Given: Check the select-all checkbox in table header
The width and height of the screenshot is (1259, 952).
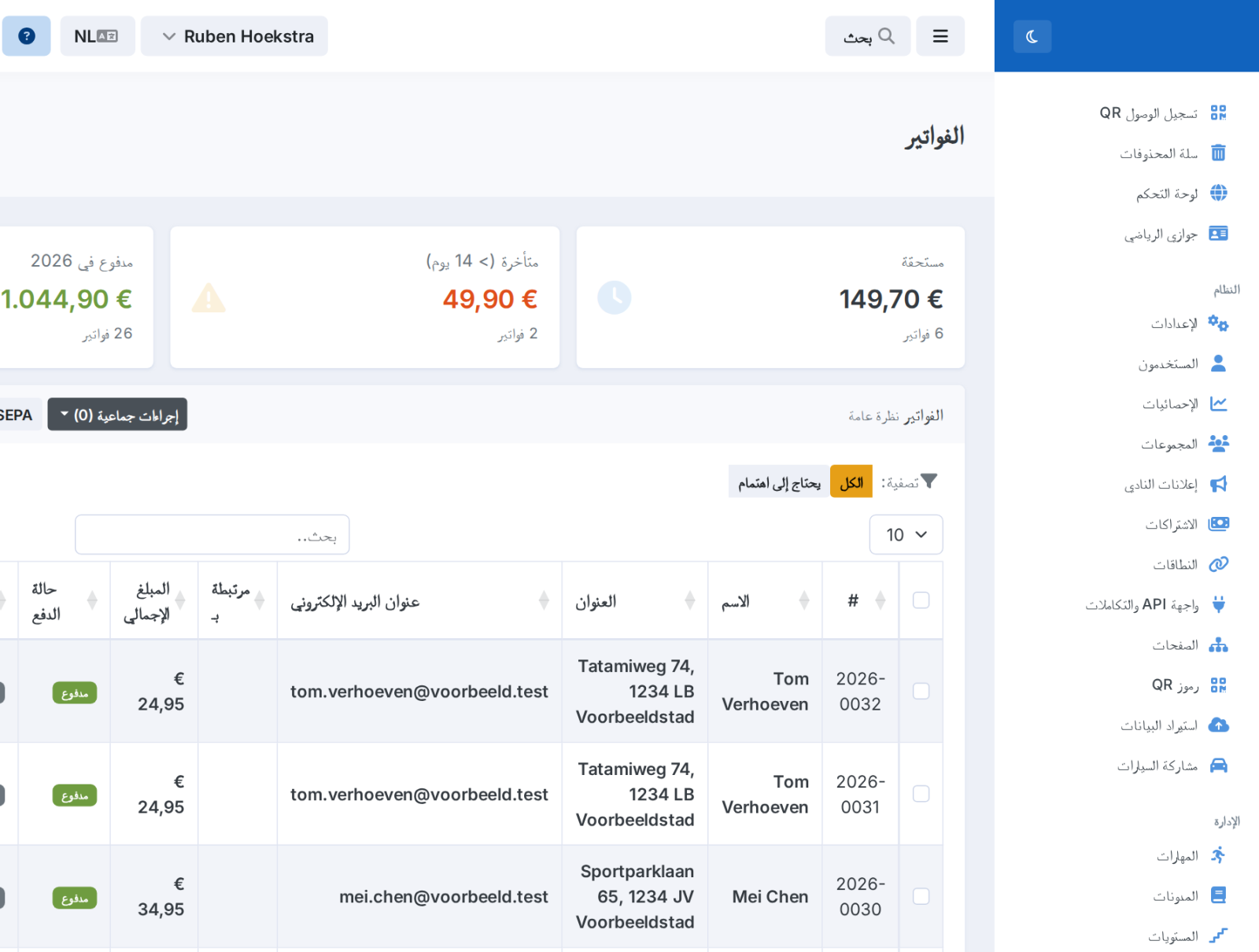Looking at the screenshot, I should pyautogui.click(x=921, y=600).
